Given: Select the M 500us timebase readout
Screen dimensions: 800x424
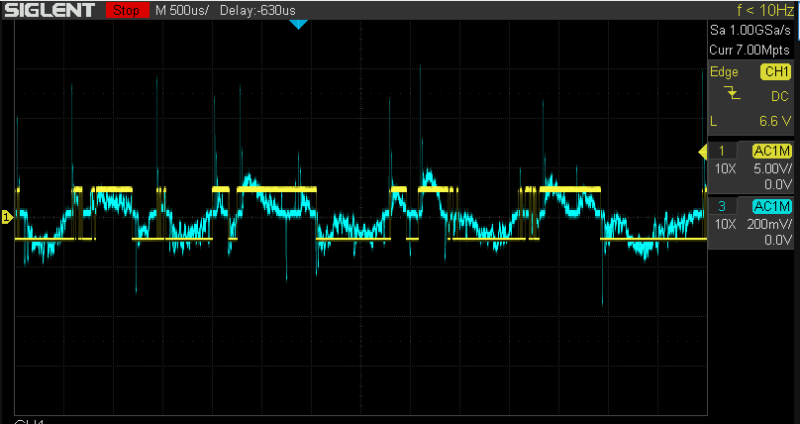Looking at the screenshot, I should pyautogui.click(x=183, y=10).
